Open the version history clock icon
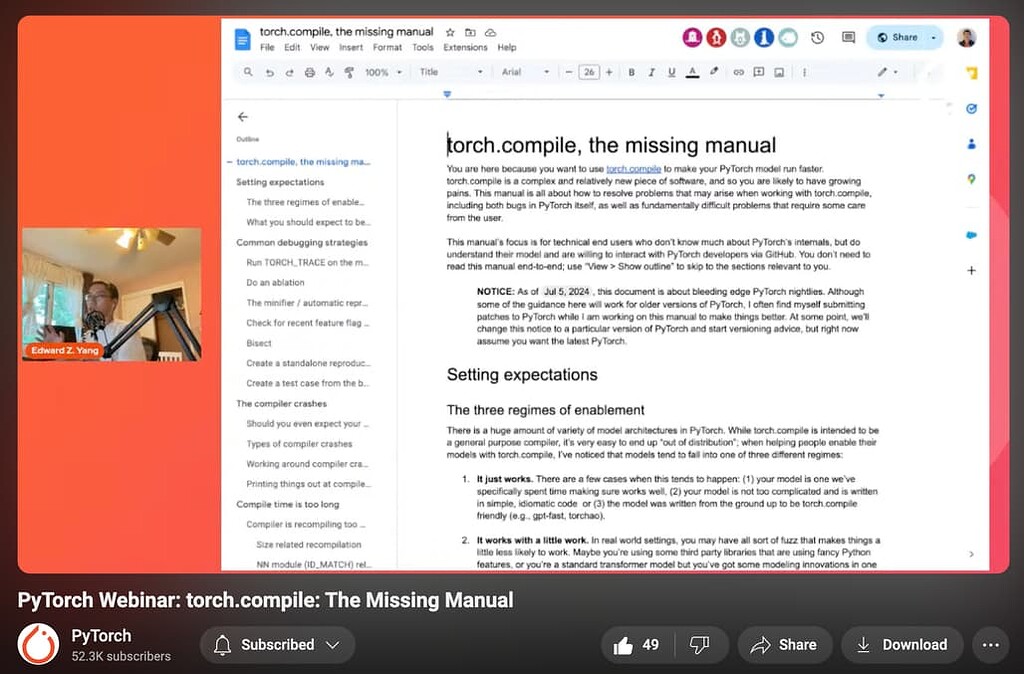This screenshot has height=674, width=1024. coord(817,38)
